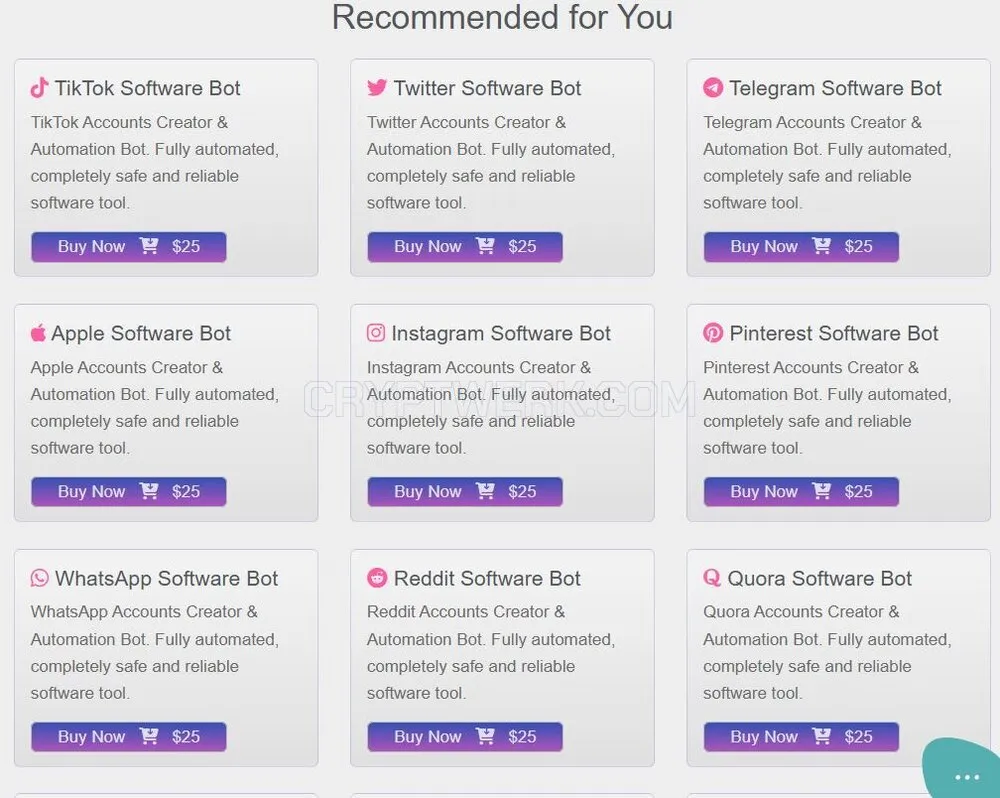Buy the Telegram Software Bot

point(801,247)
